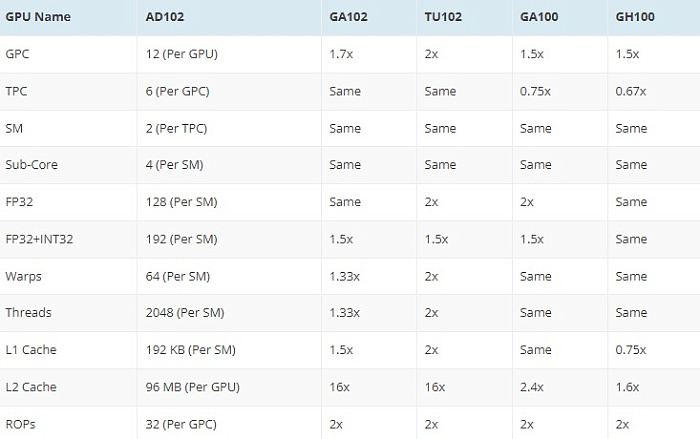Click the Sub-Core row label
700x439 pixels.
tap(32, 164)
